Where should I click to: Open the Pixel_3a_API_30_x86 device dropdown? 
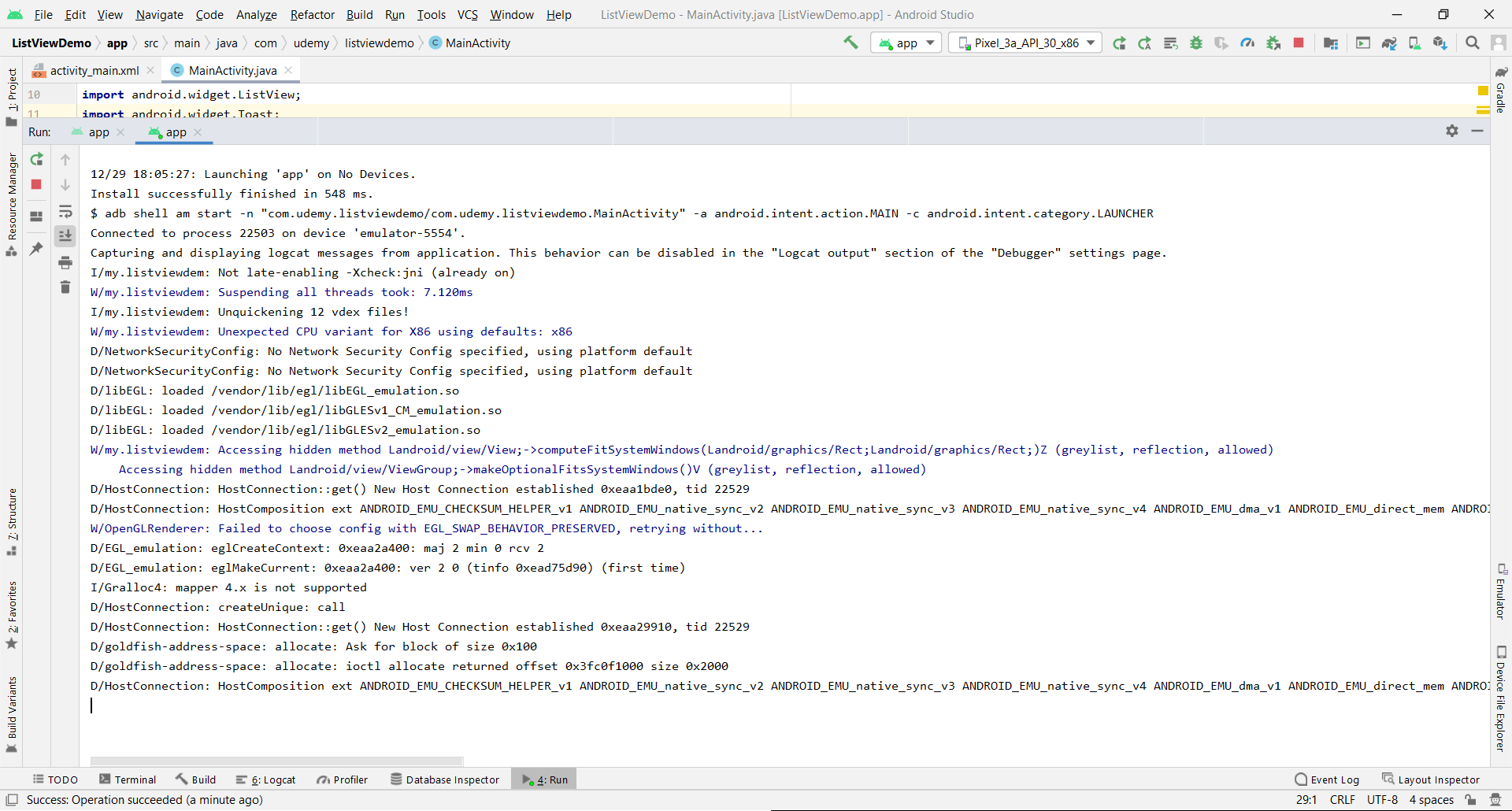click(1026, 43)
